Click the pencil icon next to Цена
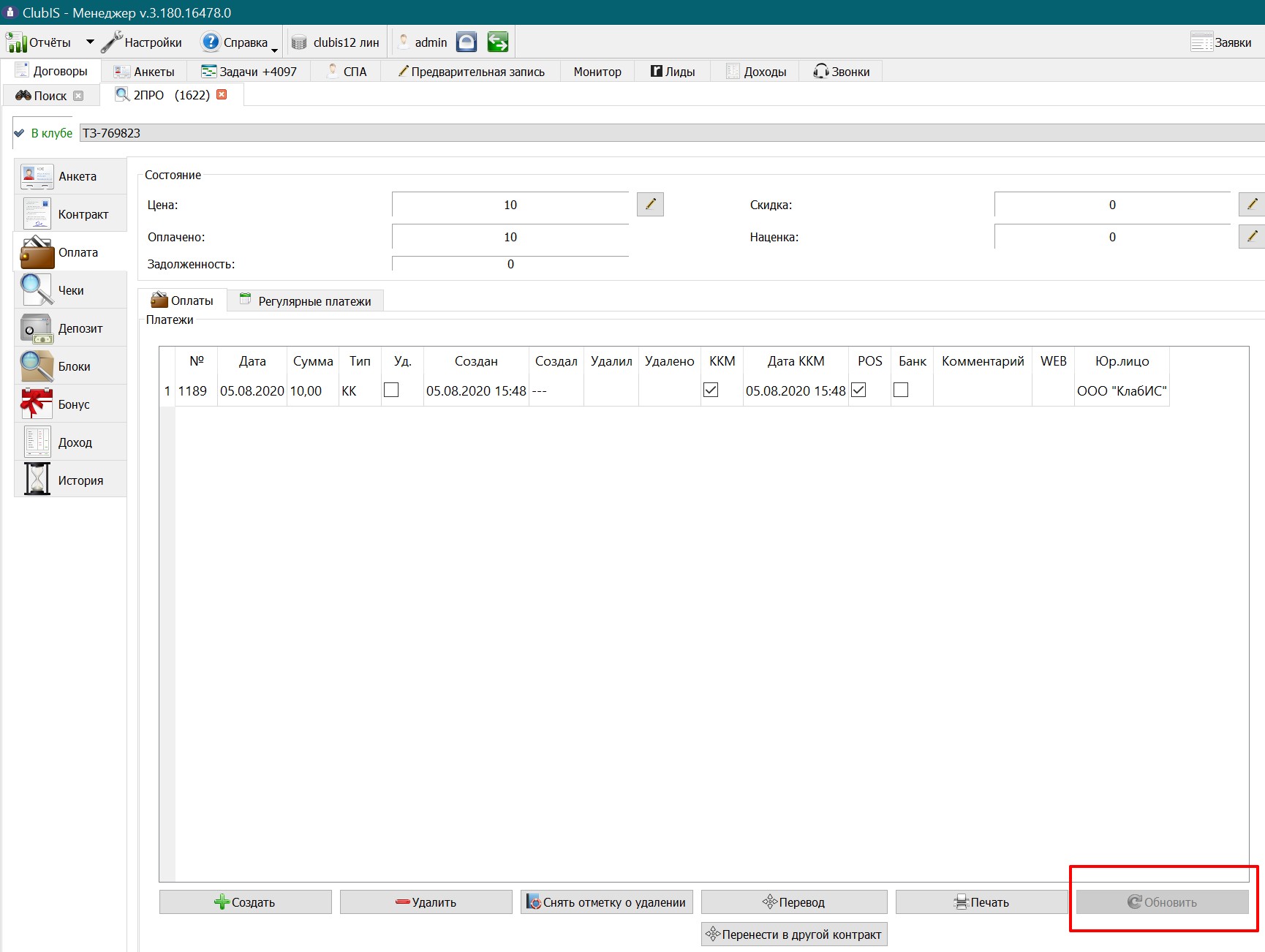The image size is (1265, 952). point(650,204)
